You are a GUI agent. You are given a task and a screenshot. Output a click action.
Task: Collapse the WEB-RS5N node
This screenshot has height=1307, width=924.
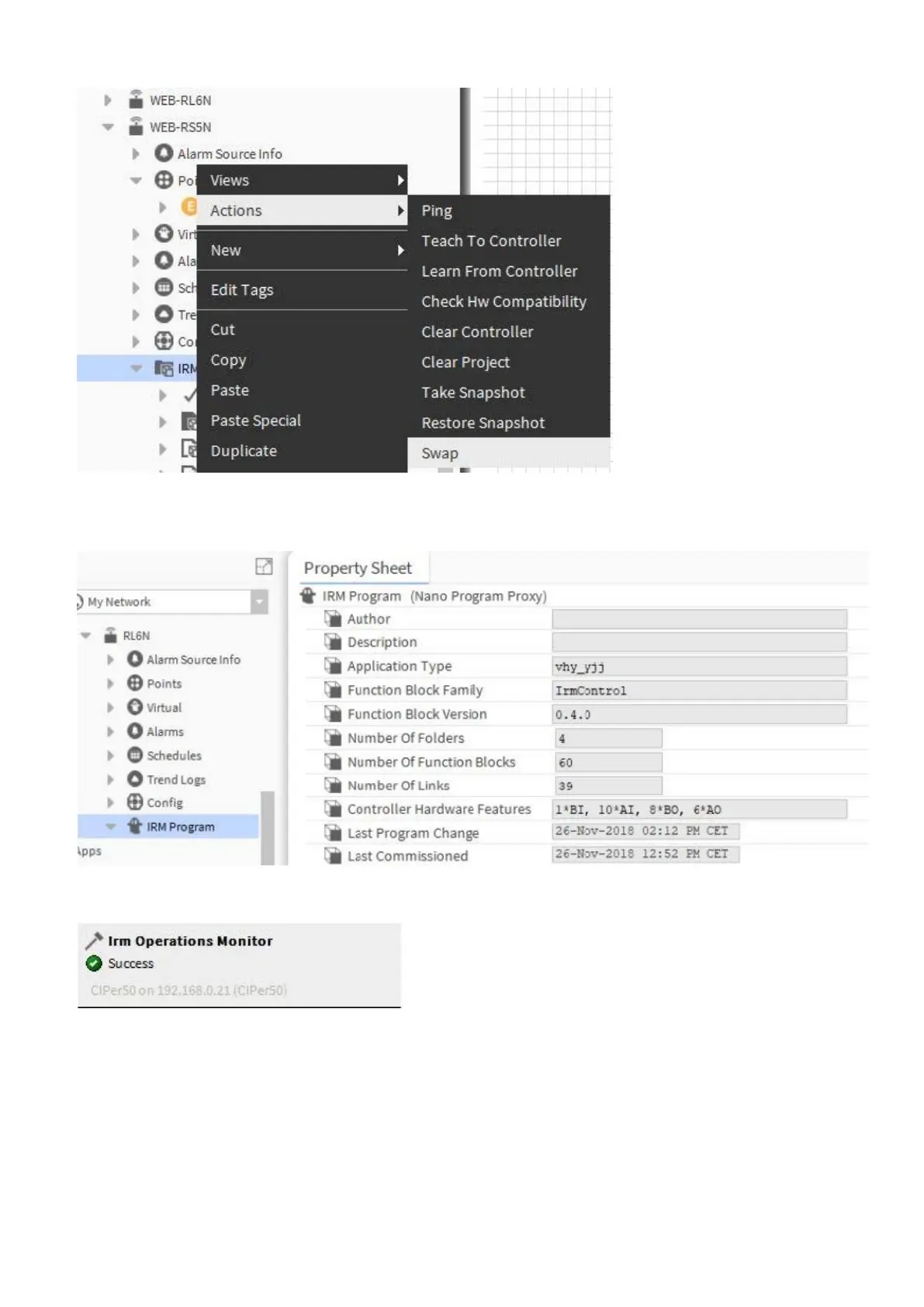108,127
